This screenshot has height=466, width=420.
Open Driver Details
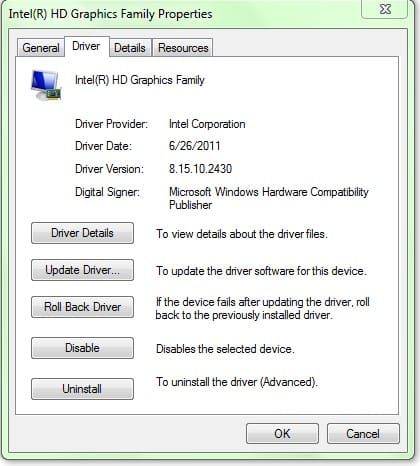82,233
